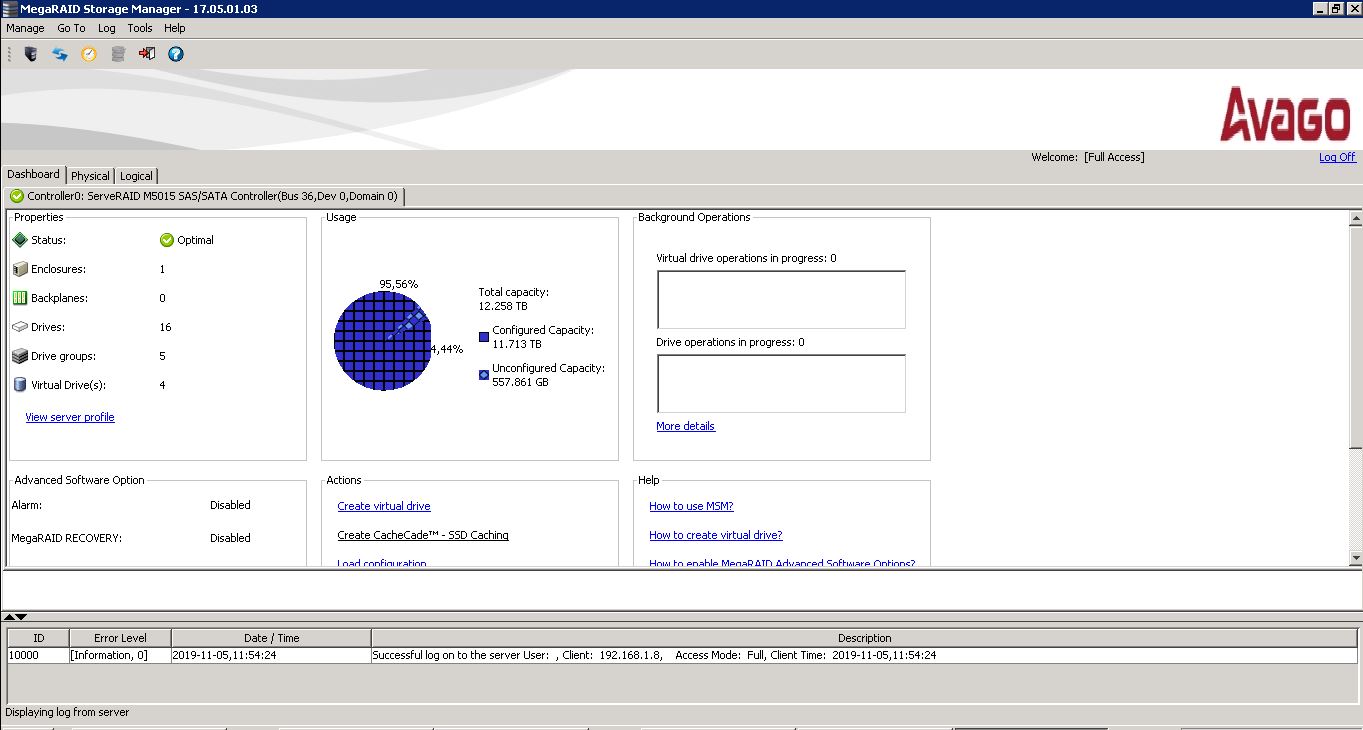1363x730 pixels.
Task: Open the Manage menu
Action: click(x=25, y=28)
